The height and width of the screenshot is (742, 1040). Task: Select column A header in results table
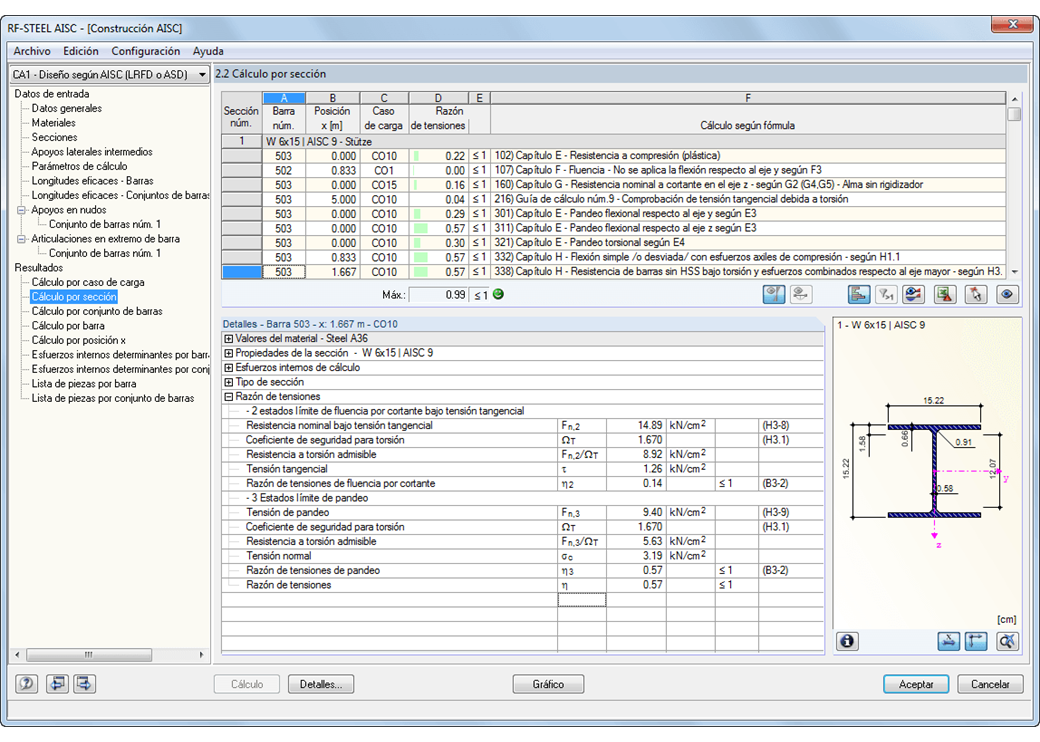284,98
